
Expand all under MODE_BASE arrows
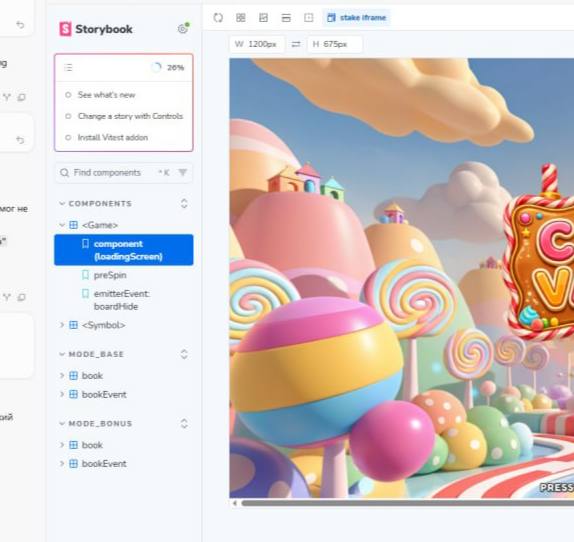pos(184,354)
